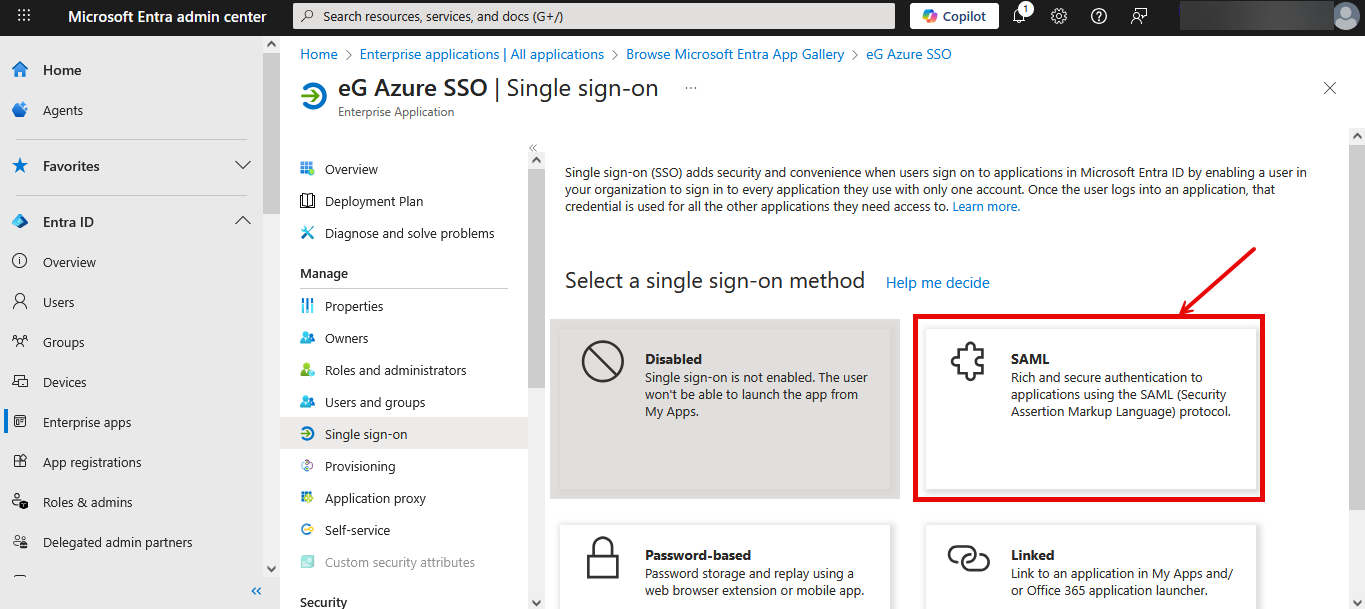Open the feedback icon in header

pos(1139,16)
